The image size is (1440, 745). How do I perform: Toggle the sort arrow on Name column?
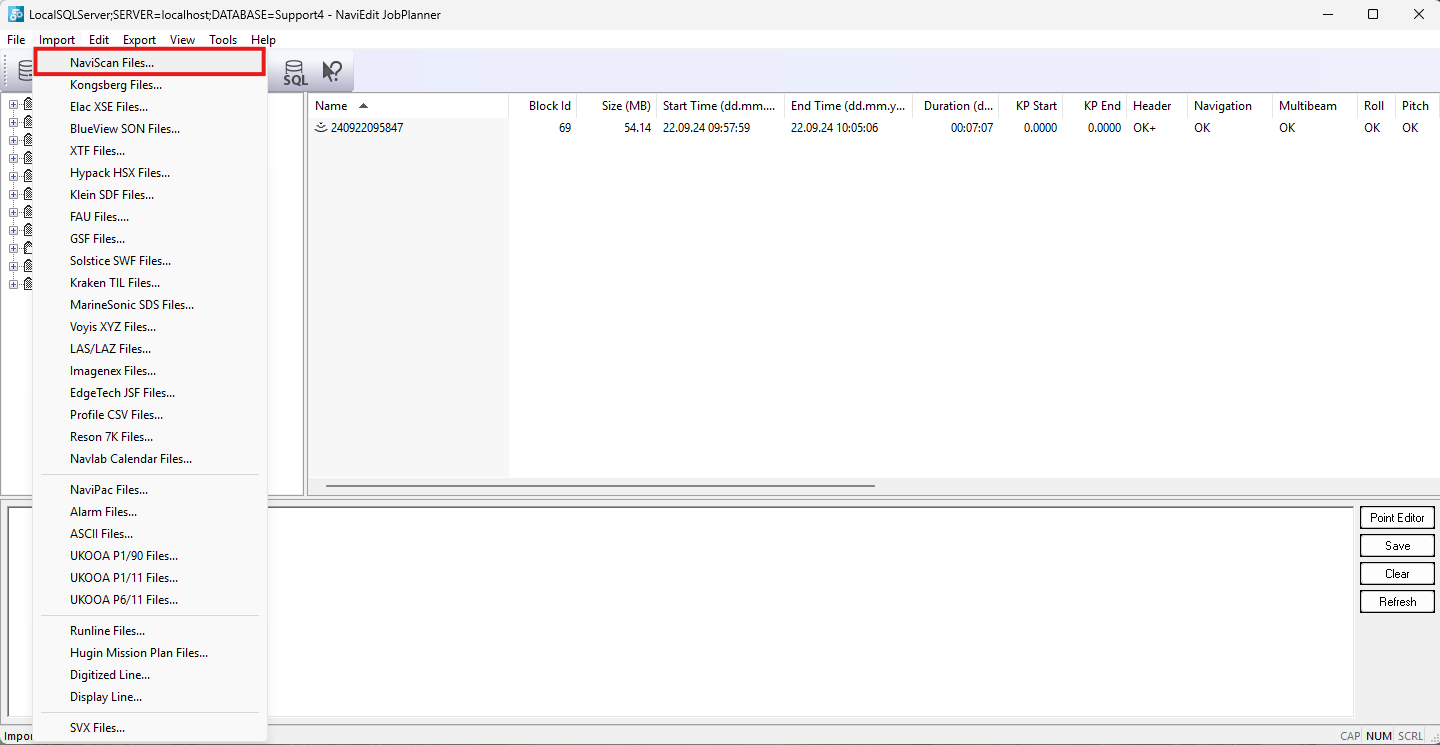(363, 105)
